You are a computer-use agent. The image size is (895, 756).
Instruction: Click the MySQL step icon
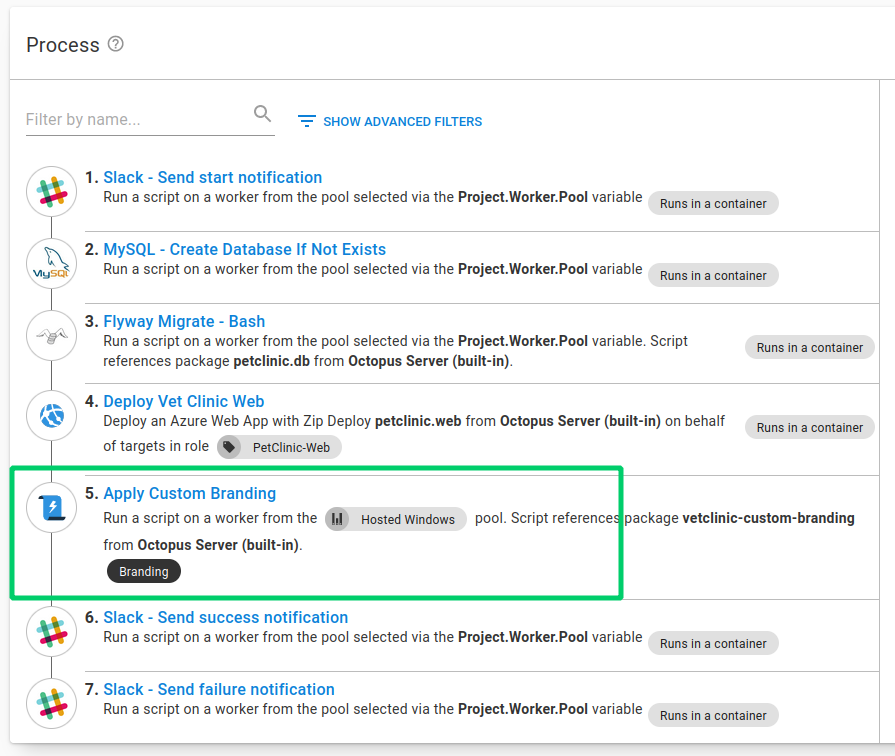(51, 264)
